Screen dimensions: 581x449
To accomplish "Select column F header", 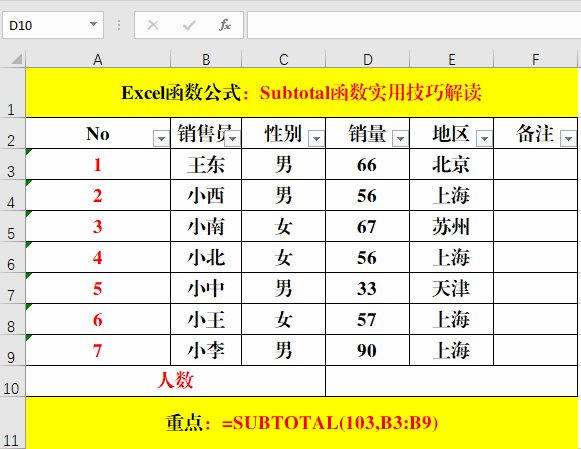I will pyautogui.click(x=535, y=59).
